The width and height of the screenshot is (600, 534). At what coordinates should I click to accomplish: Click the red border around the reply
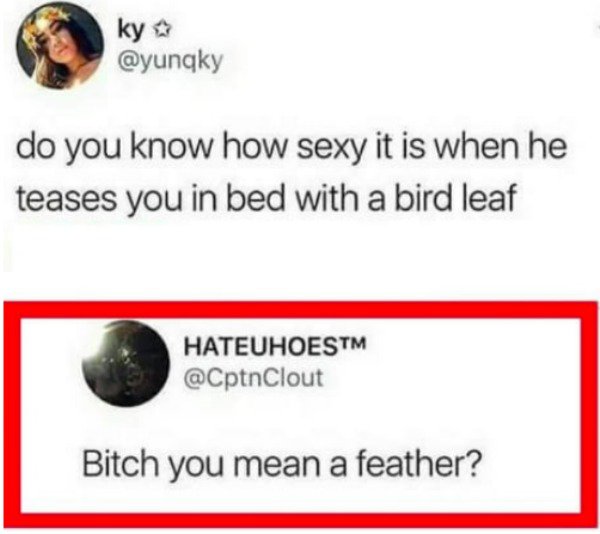(x=300, y=311)
